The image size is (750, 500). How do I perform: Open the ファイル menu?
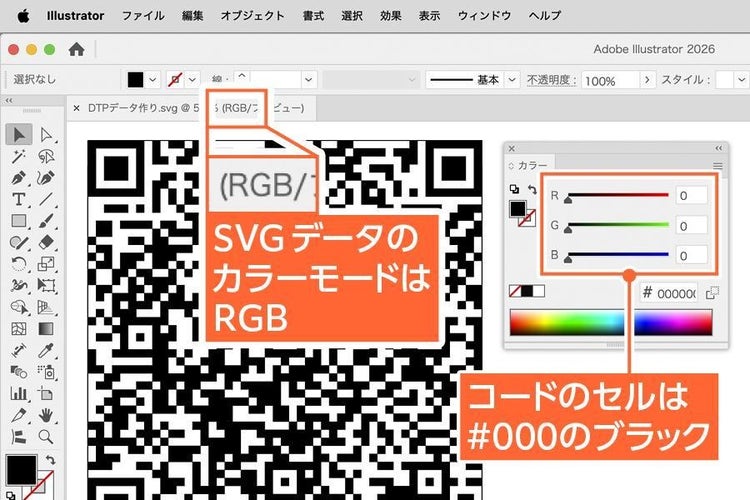tap(143, 15)
